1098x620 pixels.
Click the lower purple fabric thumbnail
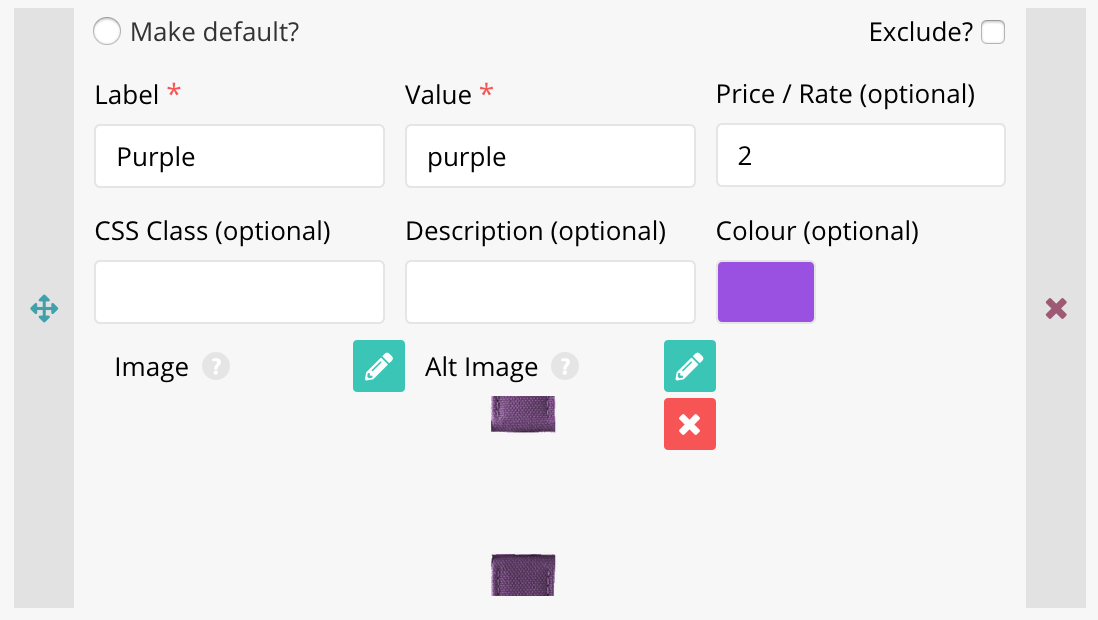point(523,575)
